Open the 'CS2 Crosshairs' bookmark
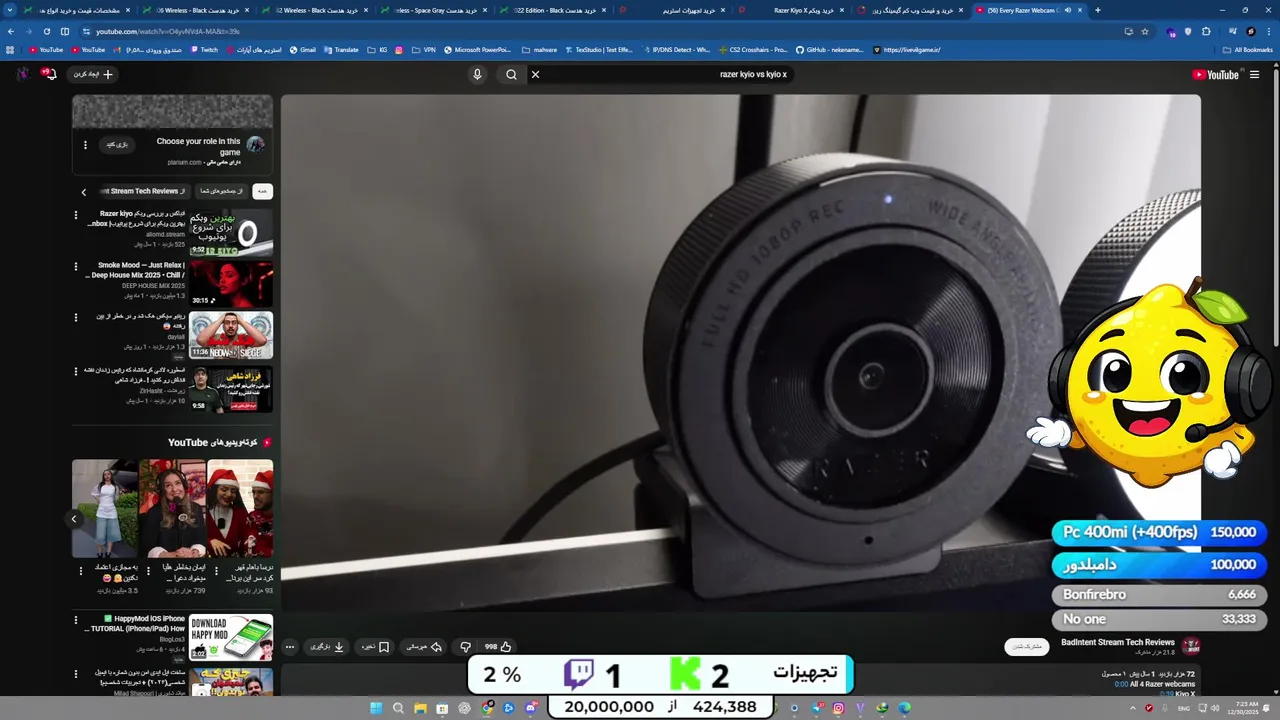The height and width of the screenshot is (720, 1280). coord(753,49)
